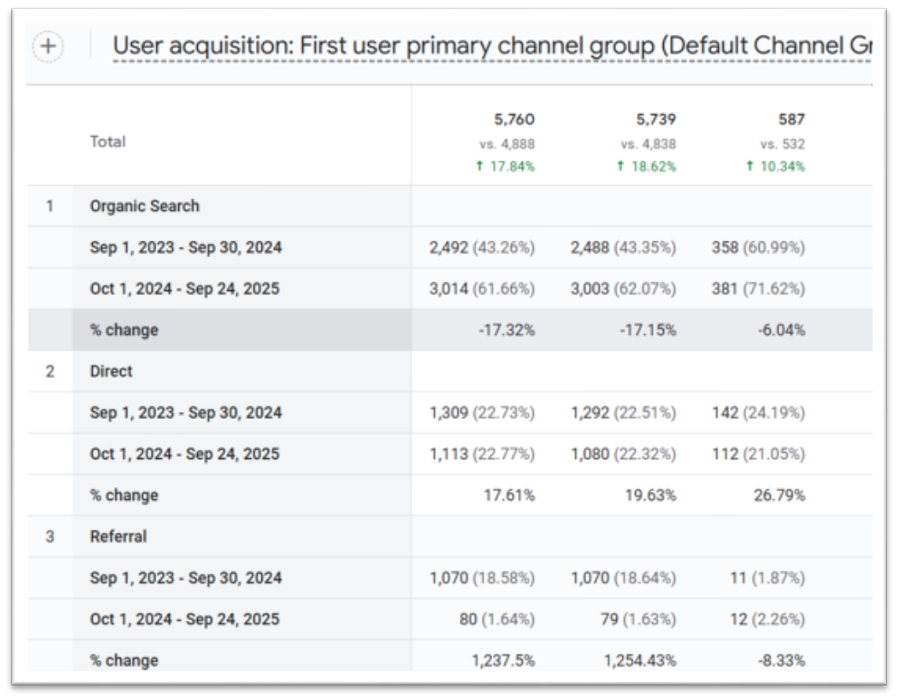Select Organic Search's % change row label
Viewport: 897px width, 699px height.
124,330
